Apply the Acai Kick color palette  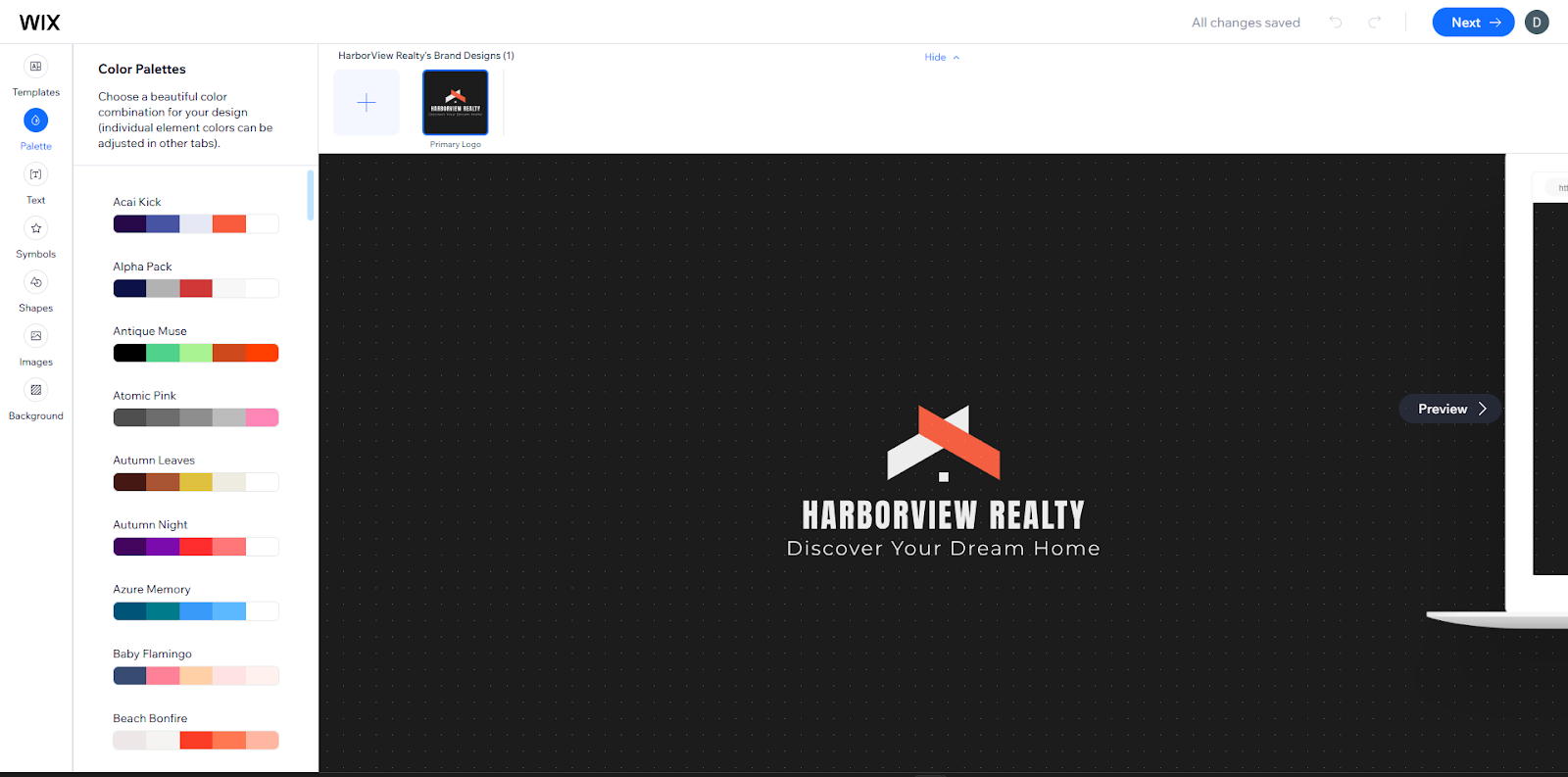196,223
